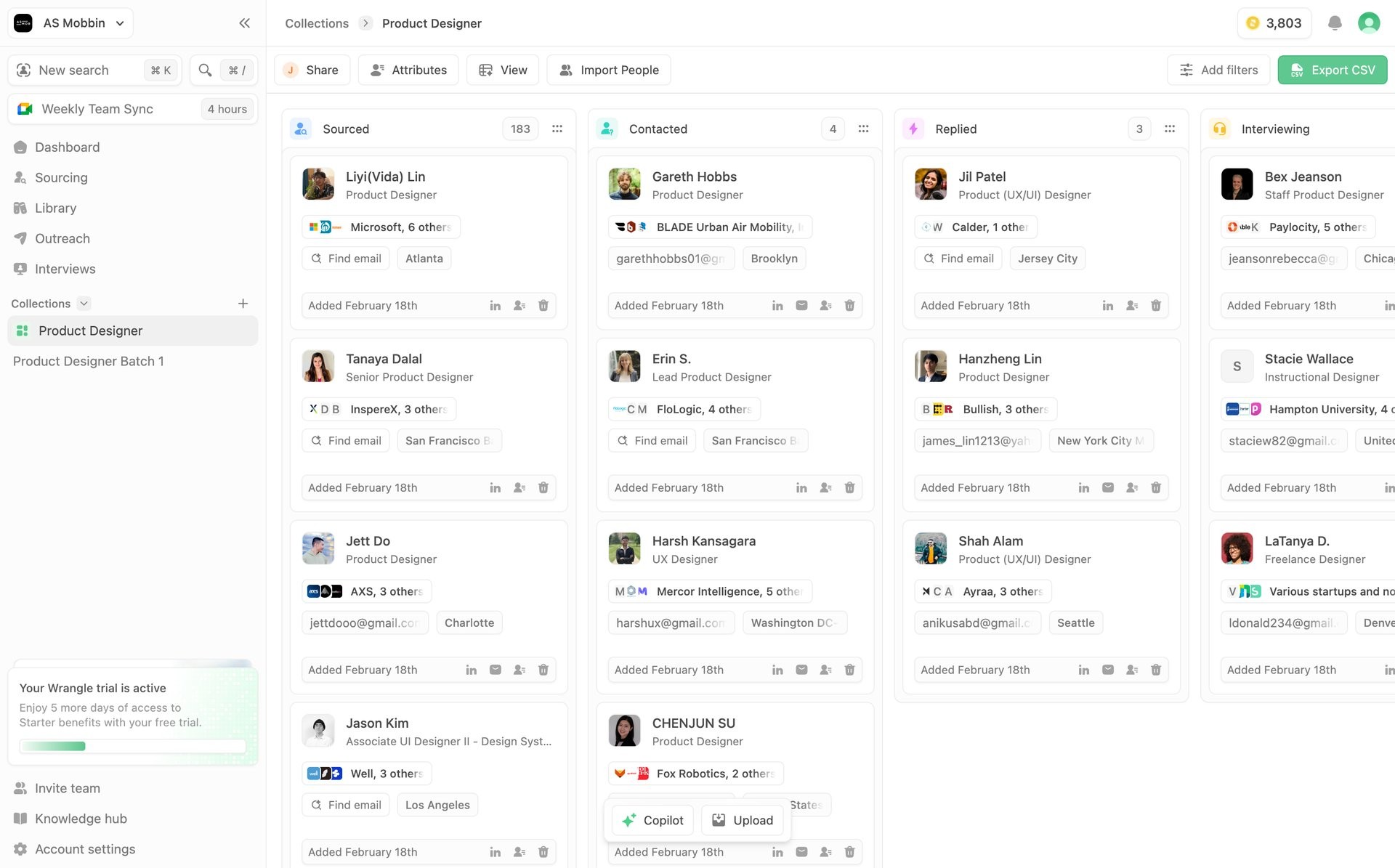
Task: Click Find email on Jason Kim's card
Action: (346, 805)
